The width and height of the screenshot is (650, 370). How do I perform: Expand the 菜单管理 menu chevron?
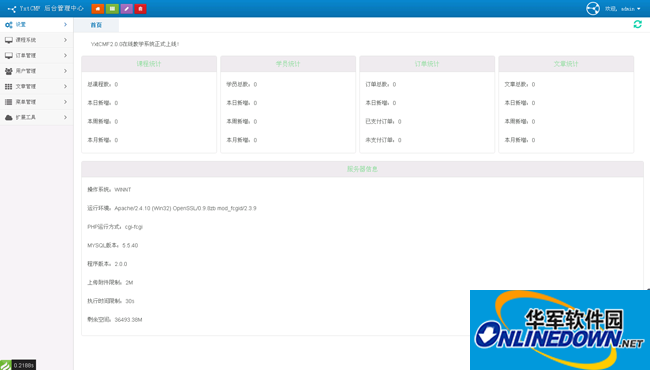point(65,102)
